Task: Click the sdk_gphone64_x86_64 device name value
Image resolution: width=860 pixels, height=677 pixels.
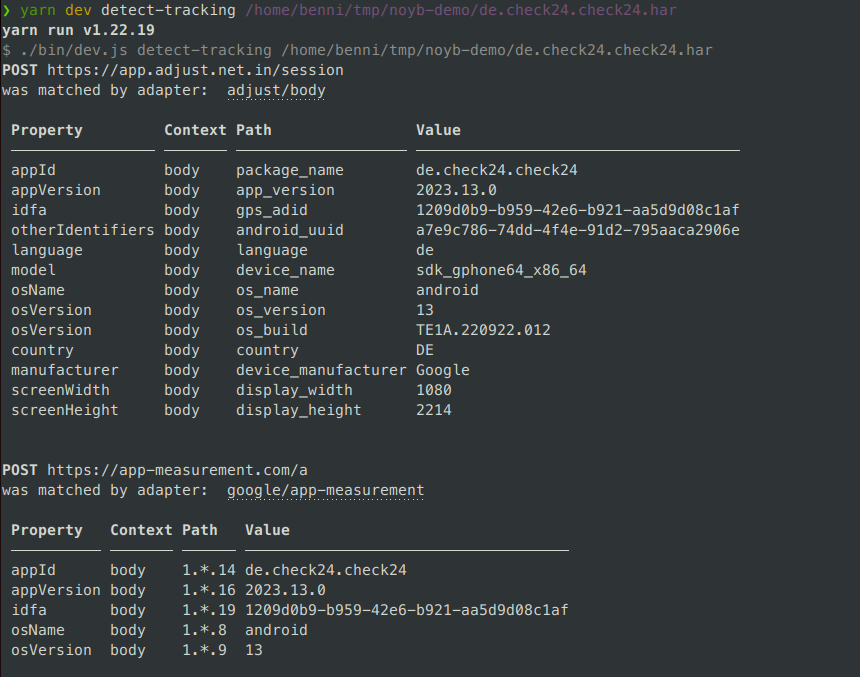Action: click(501, 270)
